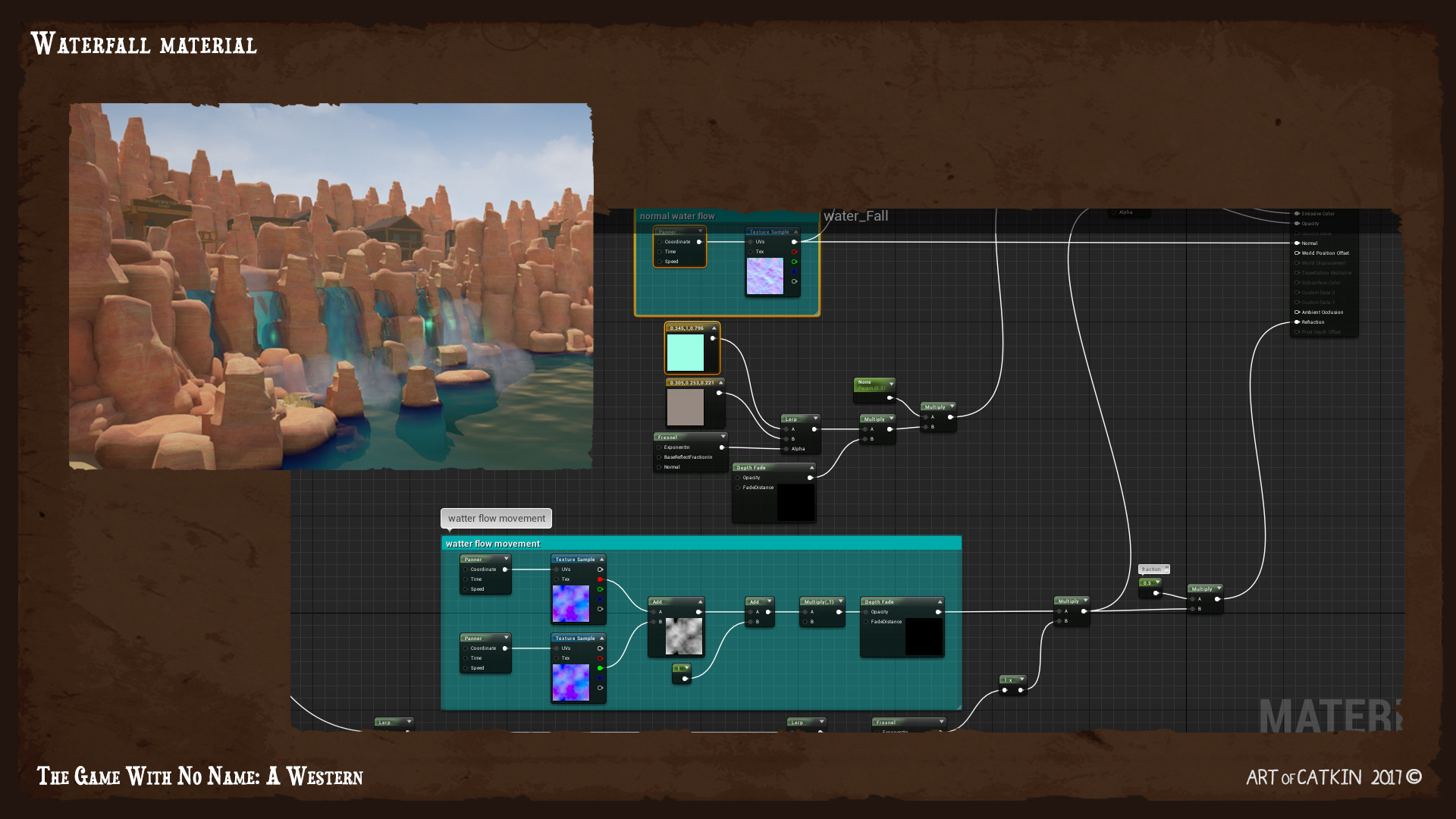Click the Refraction pin on the material output

pos(1298,322)
